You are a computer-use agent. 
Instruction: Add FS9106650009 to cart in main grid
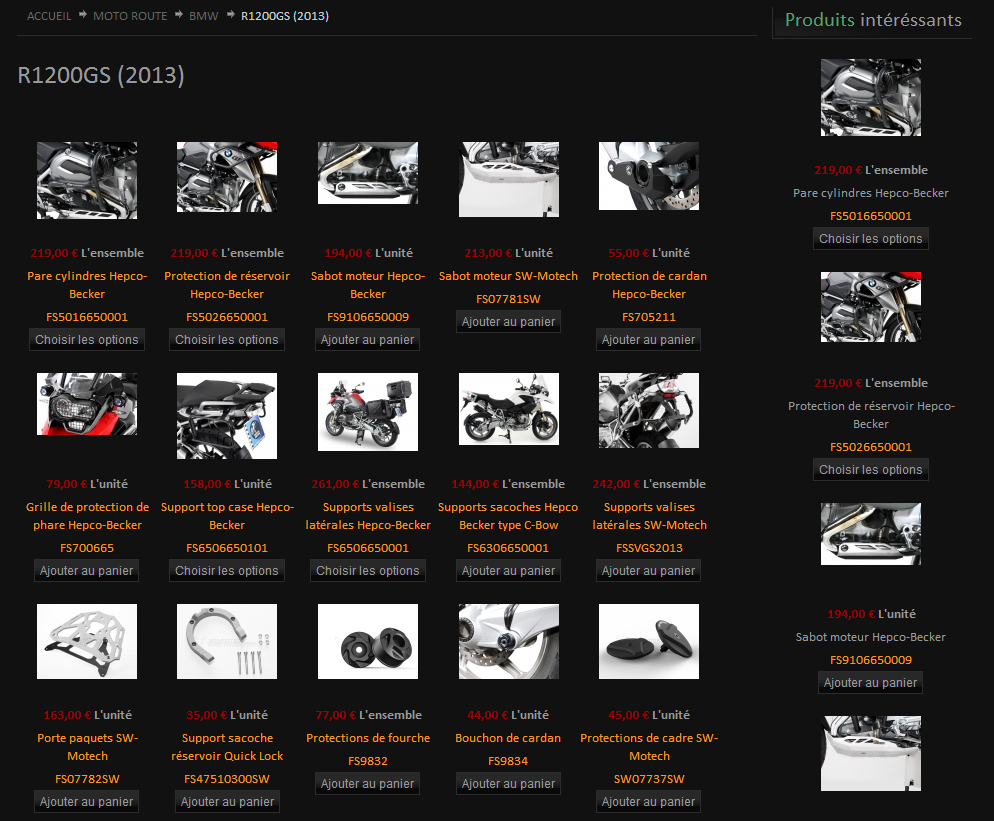pyautogui.click(x=368, y=340)
